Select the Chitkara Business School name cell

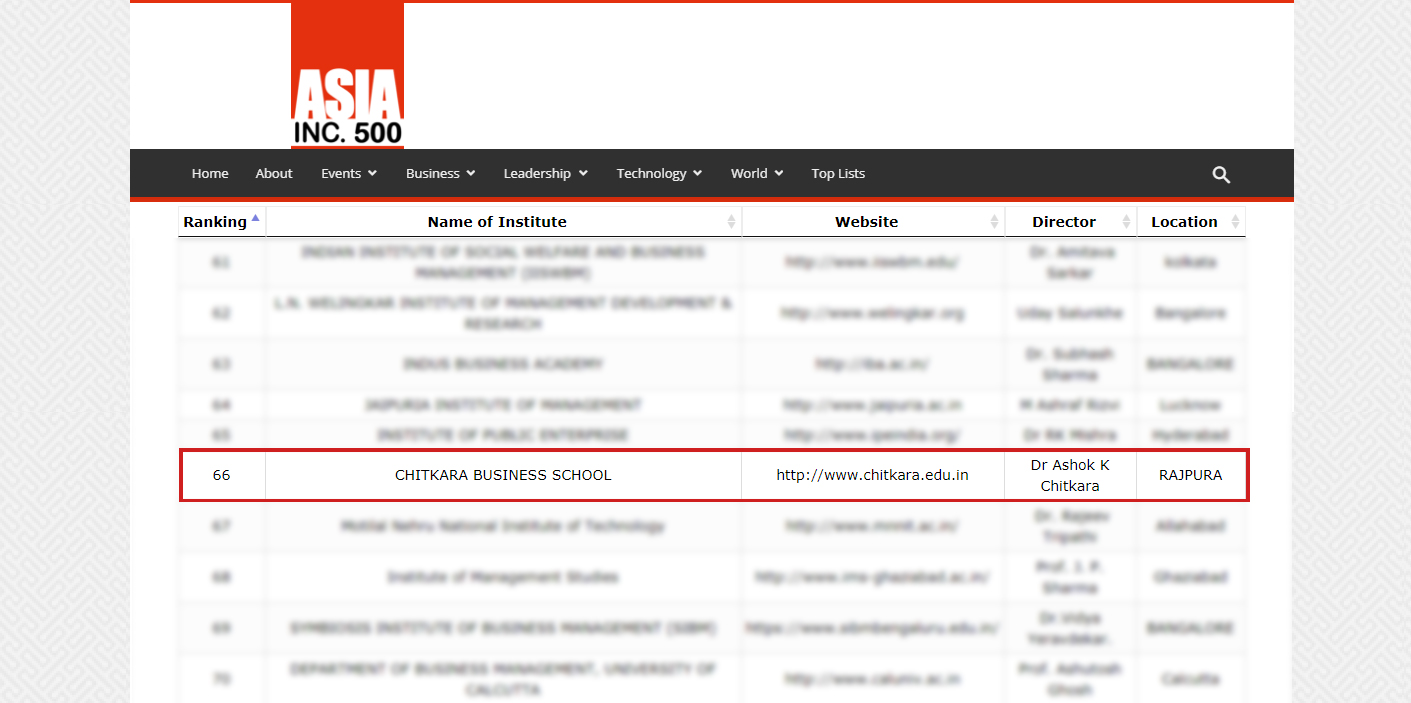[503, 475]
